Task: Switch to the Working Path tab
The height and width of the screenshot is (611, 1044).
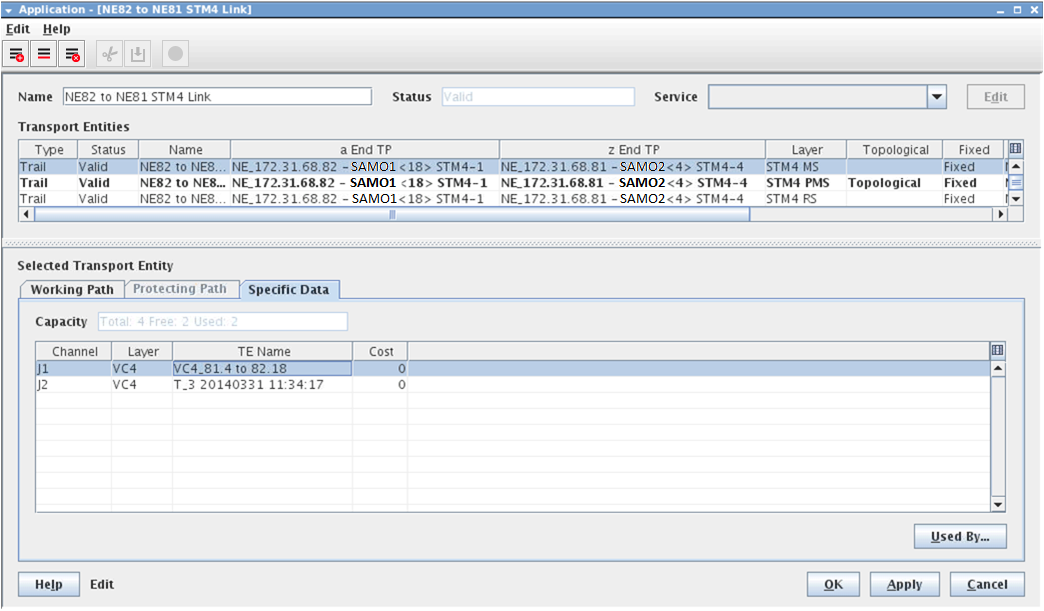Action: (71, 289)
